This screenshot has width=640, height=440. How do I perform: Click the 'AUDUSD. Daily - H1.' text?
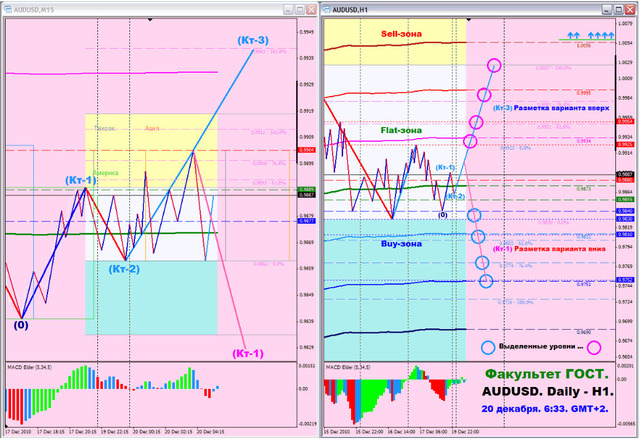(548, 391)
